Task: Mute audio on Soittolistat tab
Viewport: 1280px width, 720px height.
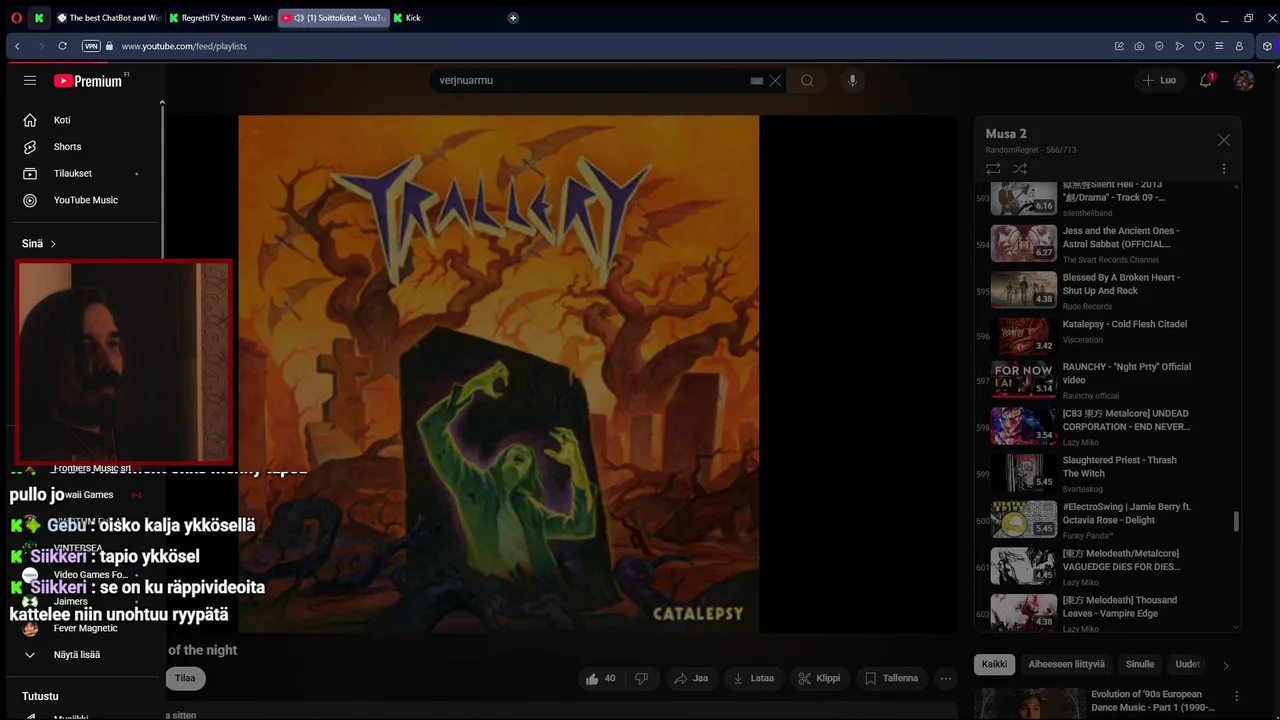Action: 299,18
